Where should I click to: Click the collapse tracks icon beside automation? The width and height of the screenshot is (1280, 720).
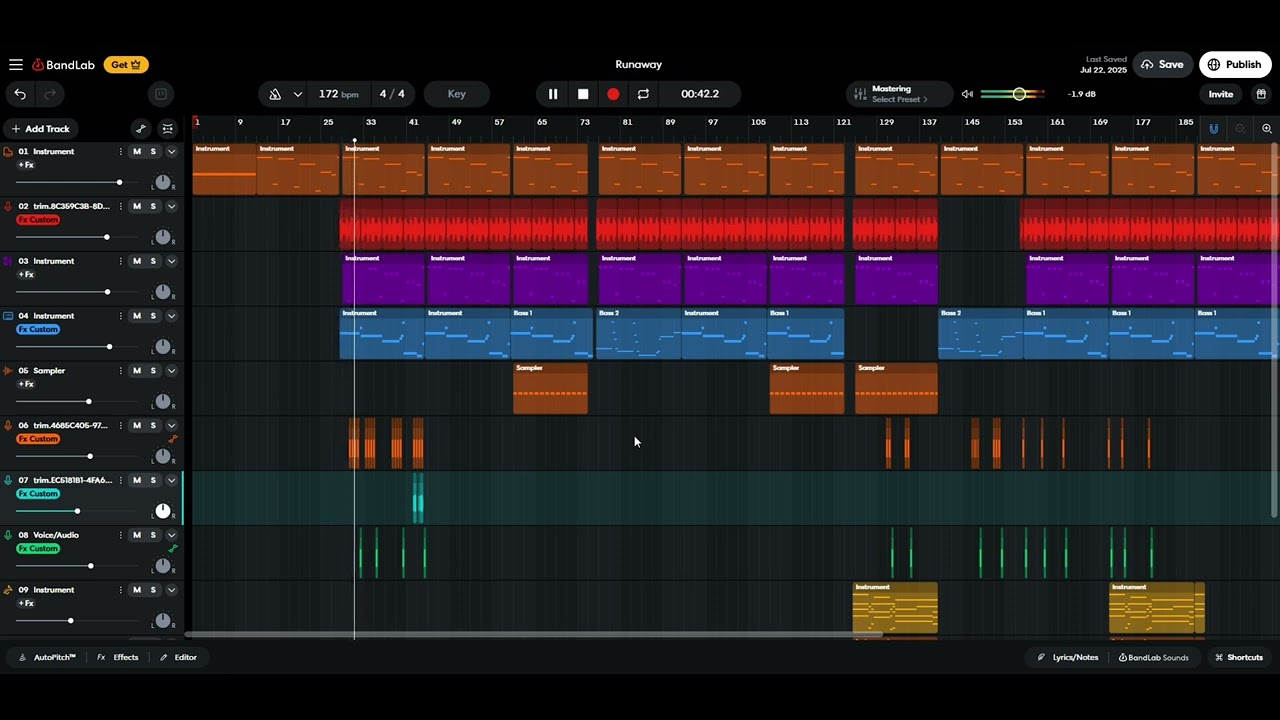[167, 129]
